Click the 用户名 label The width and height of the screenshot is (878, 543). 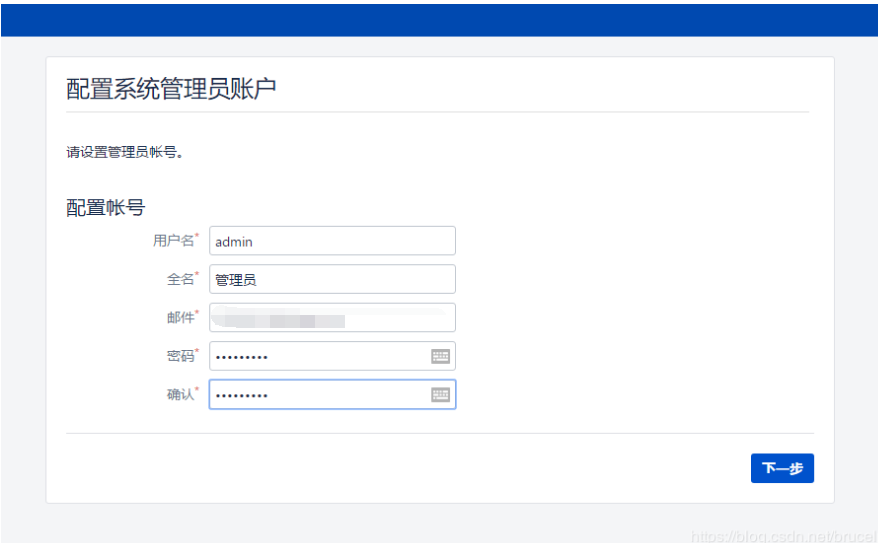click(174, 241)
